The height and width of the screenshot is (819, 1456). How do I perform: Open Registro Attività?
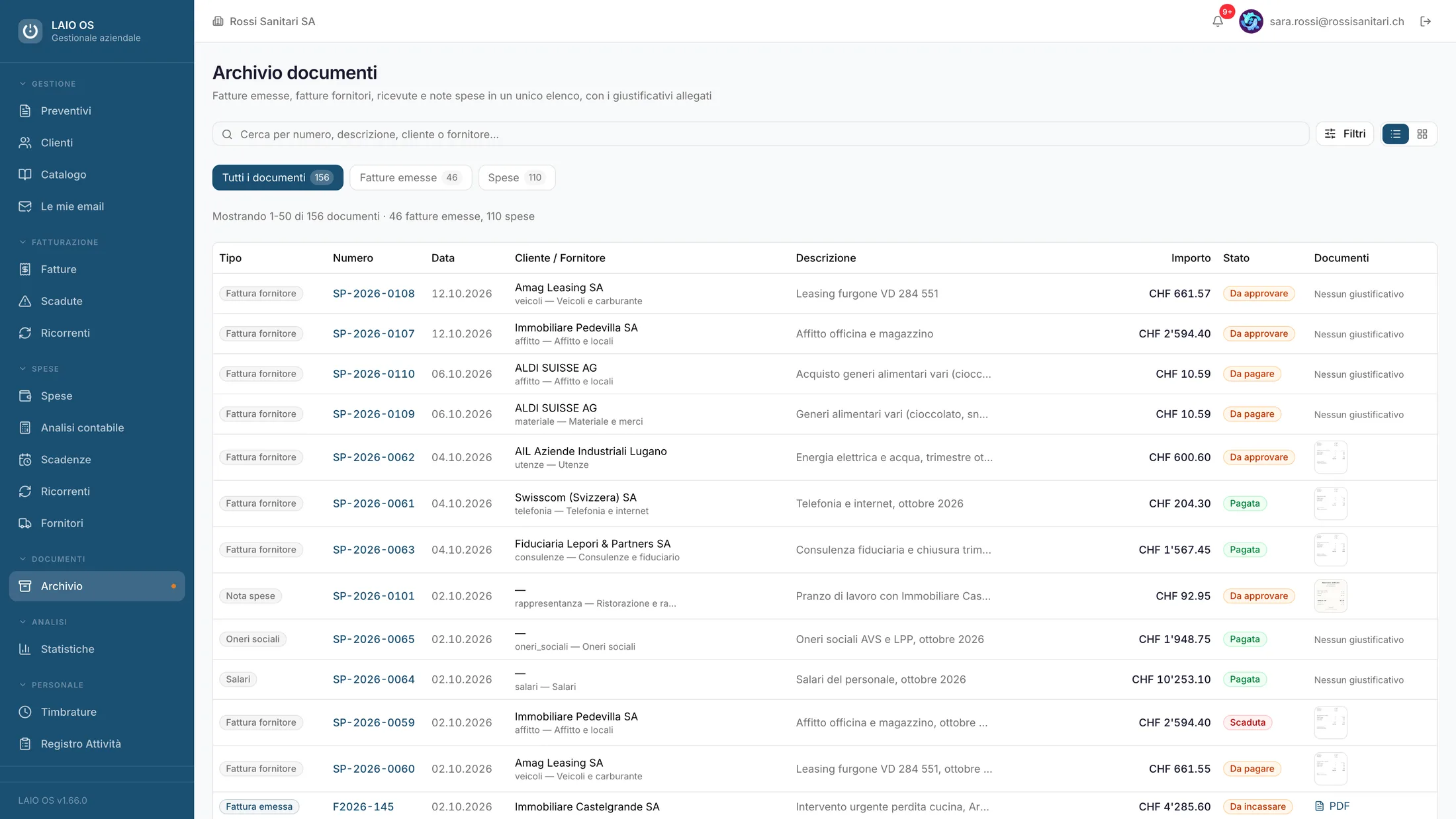coord(97,744)
